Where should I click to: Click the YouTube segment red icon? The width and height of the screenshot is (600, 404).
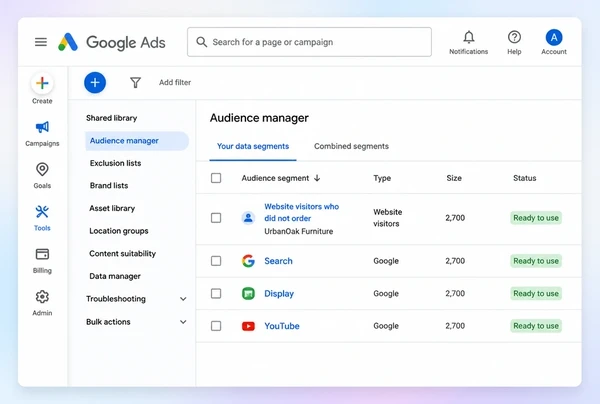248,326
